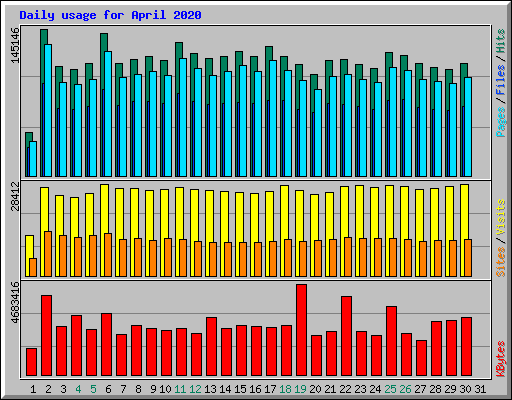Click day label 20 on x-axis
Screen dimensions: 512x400
click(315, 389)
